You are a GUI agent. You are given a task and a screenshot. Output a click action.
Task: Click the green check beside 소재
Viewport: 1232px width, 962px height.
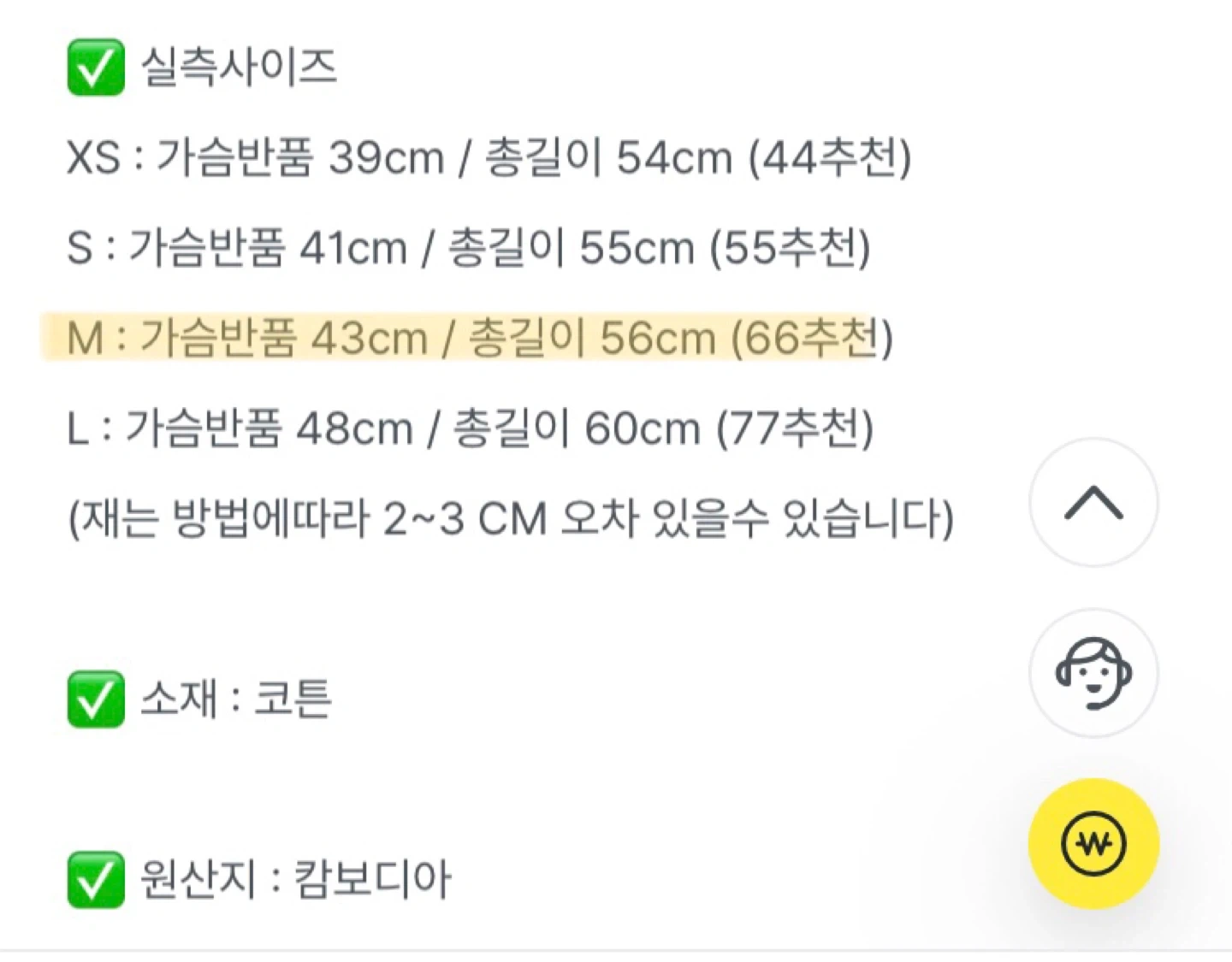coord(95,699)
